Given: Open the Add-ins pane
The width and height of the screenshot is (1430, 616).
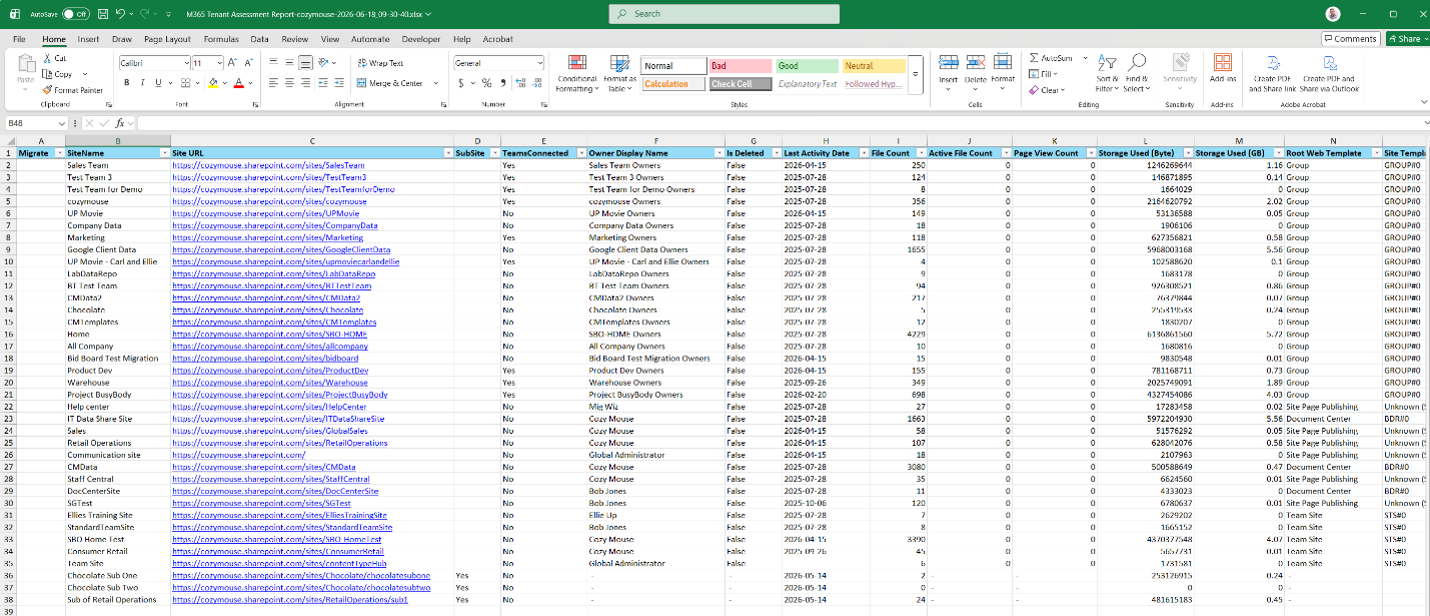Looking at the screenshot, I should [x=1222, y=68].
